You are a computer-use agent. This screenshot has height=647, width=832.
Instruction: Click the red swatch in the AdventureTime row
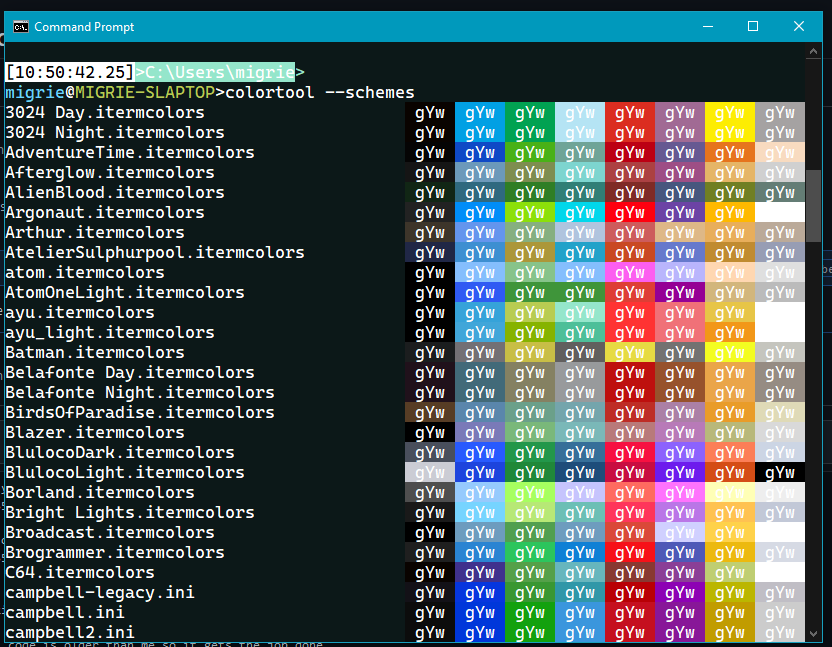pyautogui.click(x=630, y=152)
